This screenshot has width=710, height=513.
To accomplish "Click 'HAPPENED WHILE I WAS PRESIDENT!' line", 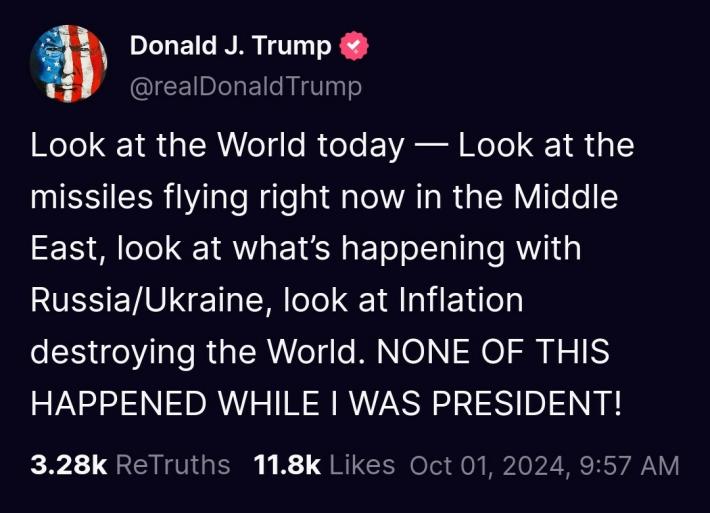I will tap(327, 404).
